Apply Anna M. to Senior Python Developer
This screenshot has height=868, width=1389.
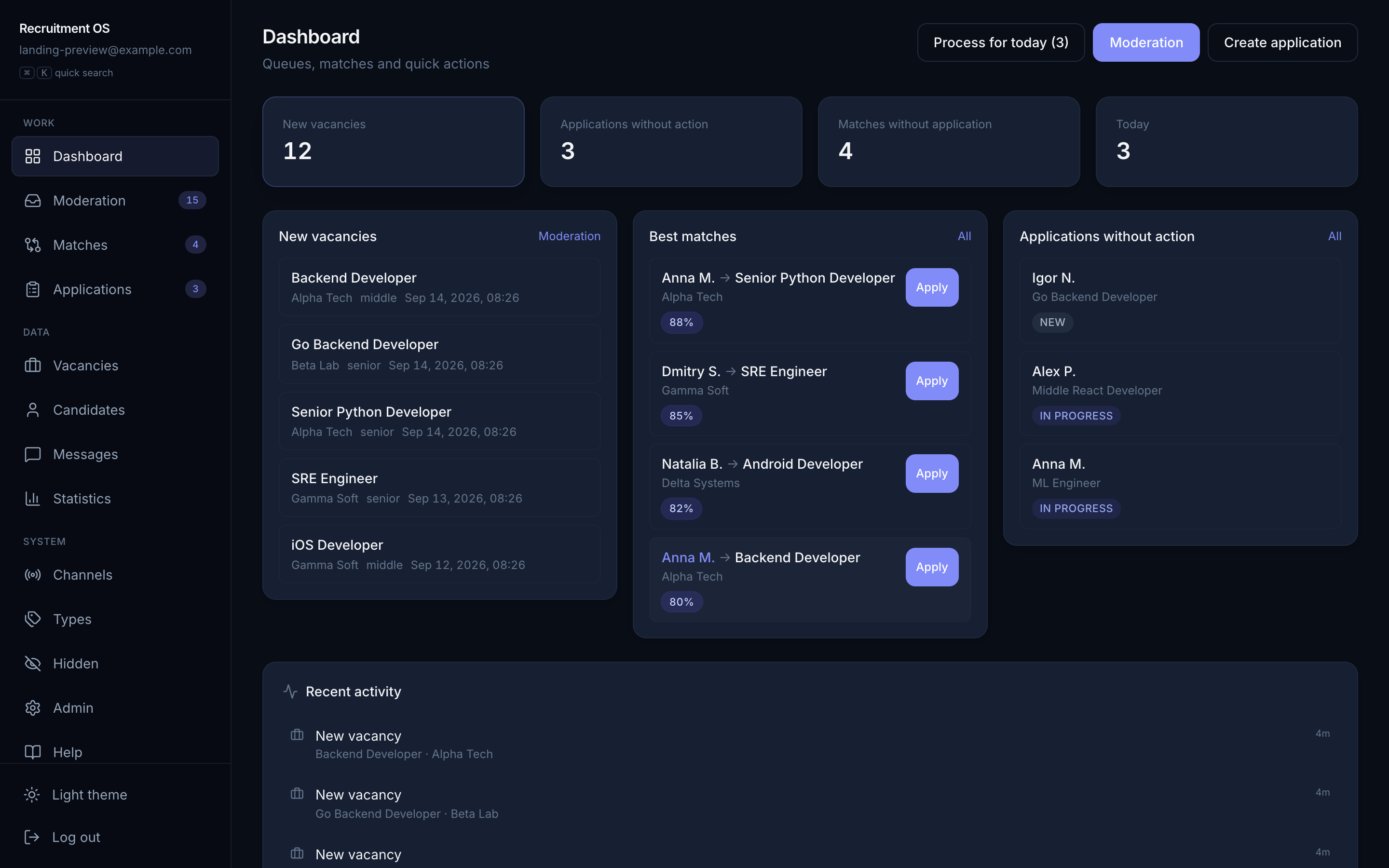pos(932,287)
